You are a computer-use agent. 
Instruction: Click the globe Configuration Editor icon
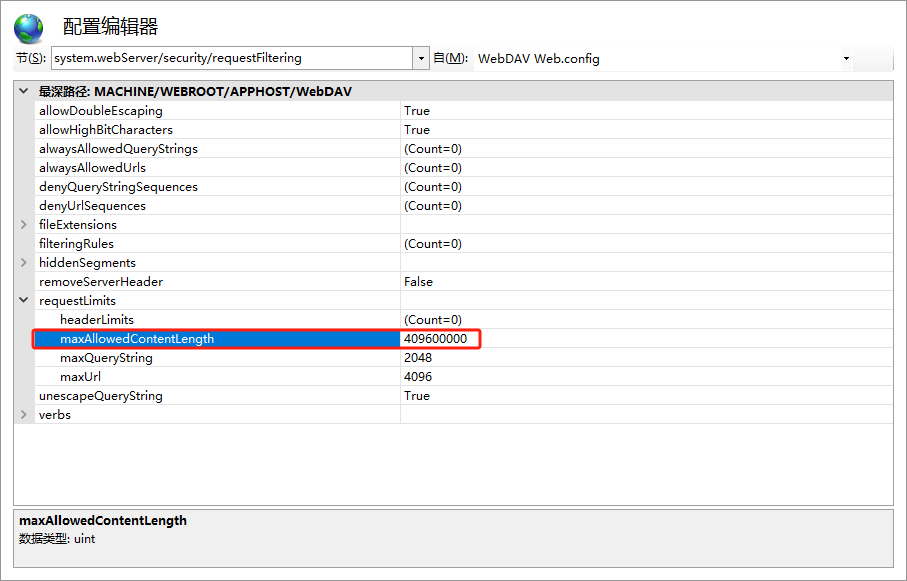point(29,26)
